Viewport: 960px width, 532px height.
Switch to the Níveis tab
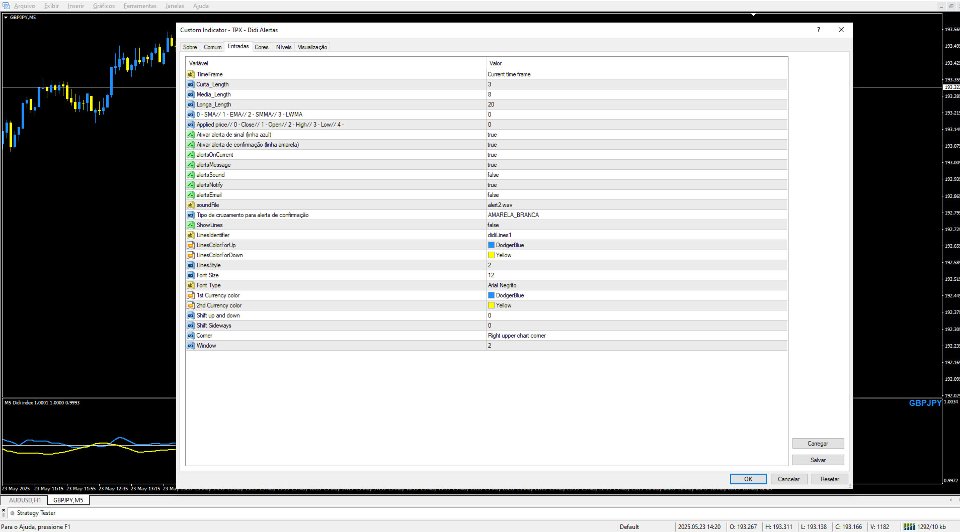coord(283,47)
